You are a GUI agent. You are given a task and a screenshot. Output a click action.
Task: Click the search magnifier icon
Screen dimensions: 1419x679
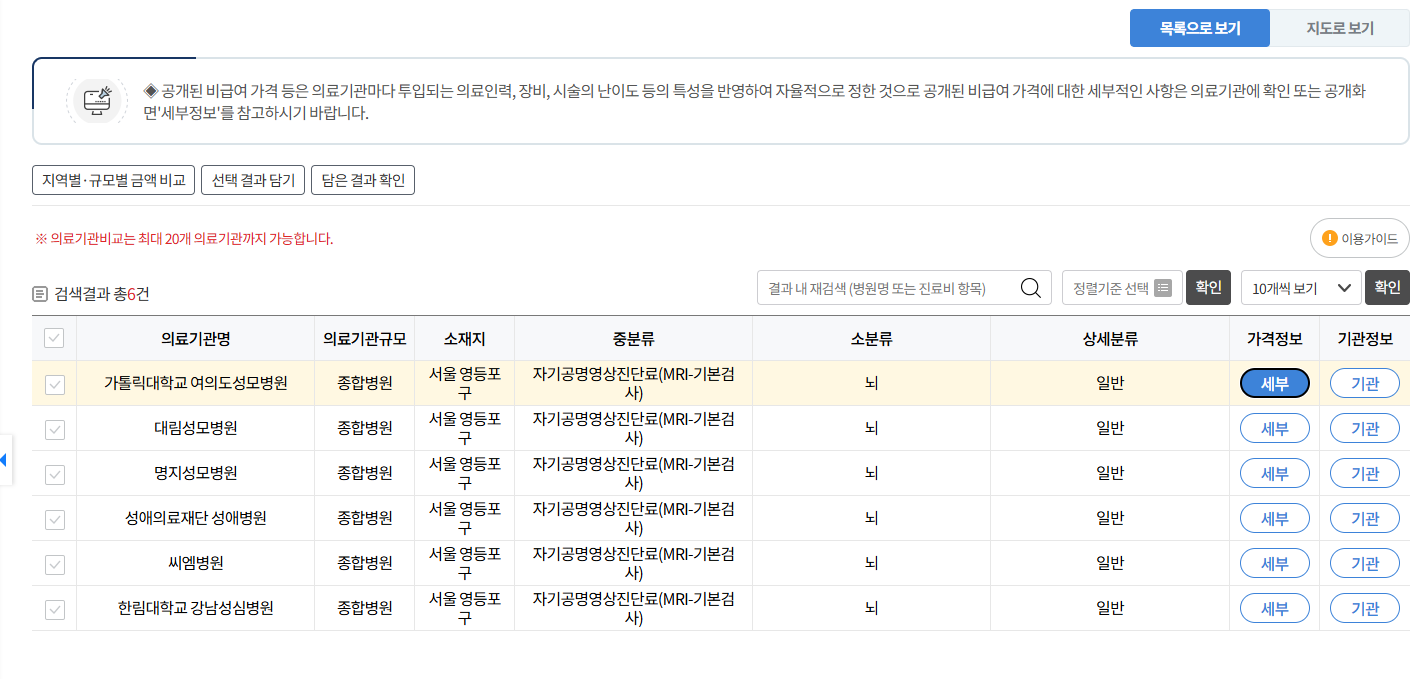pos(1031,287)
